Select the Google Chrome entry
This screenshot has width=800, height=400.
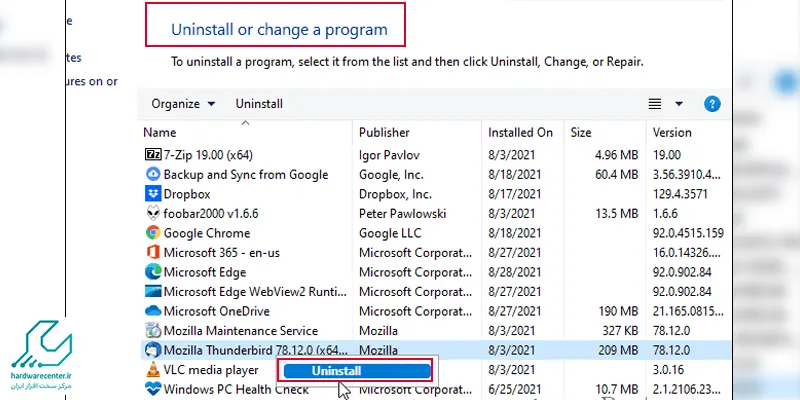pyautogui.click(x=207, y=233)
